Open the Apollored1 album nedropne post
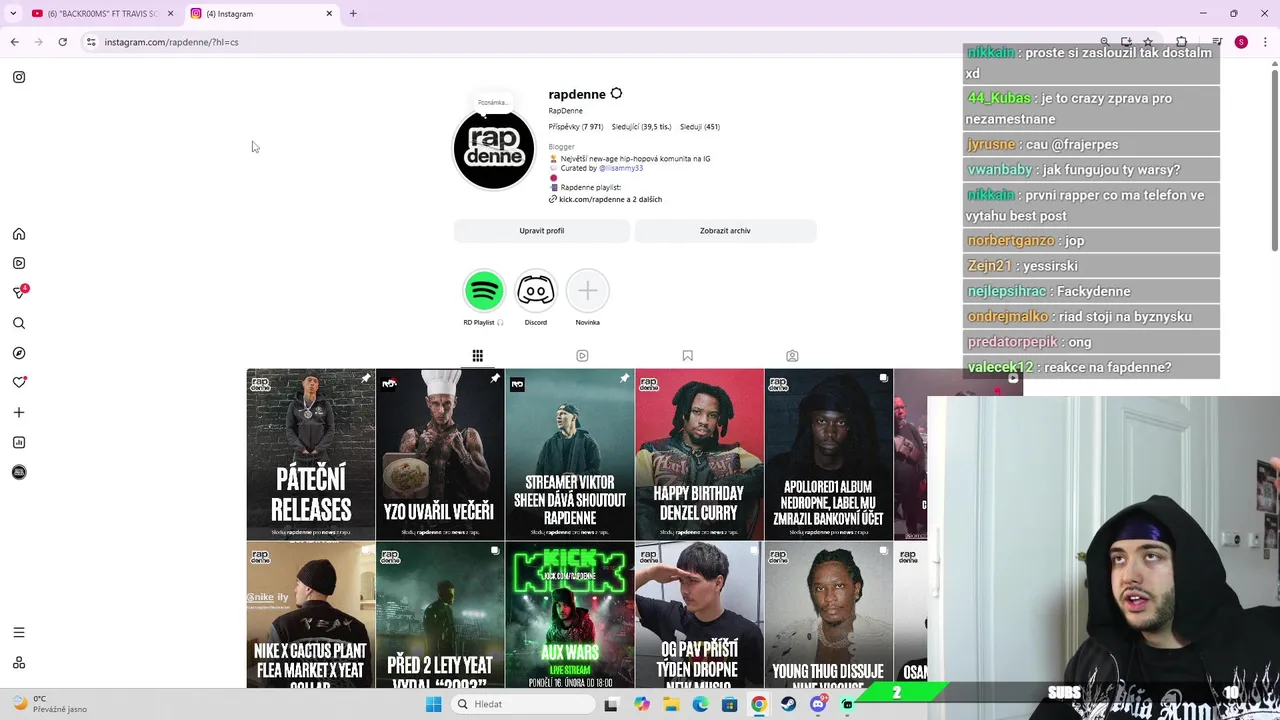Viewport: 1280px width, 720px height. (x=829, y=454)
